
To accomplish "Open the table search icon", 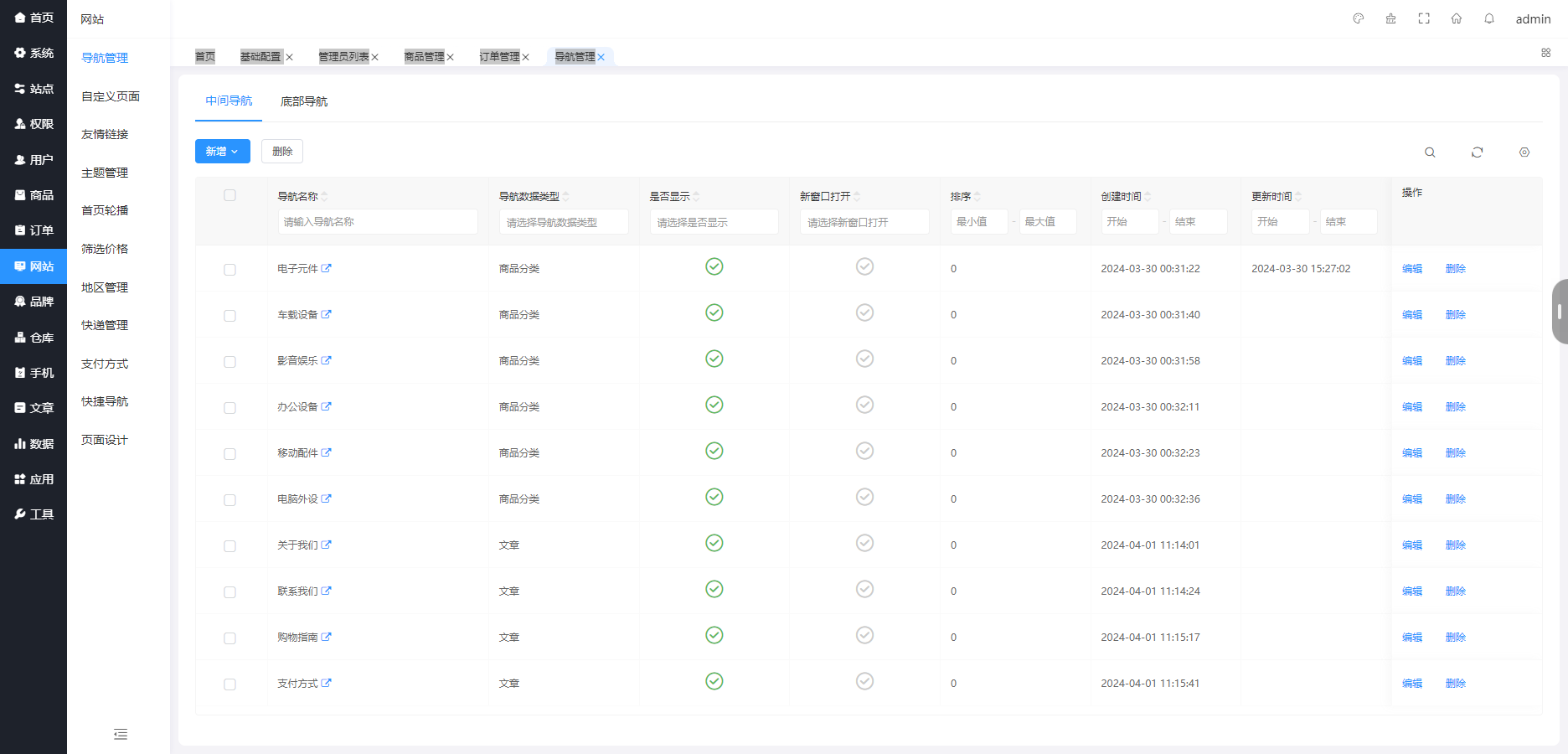I will click(x=1430, y=152).
